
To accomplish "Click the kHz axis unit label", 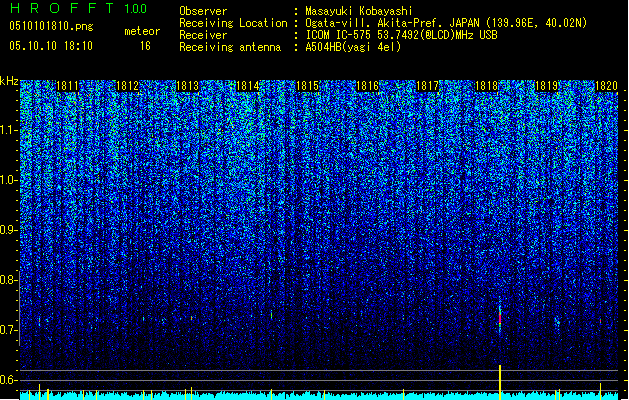I will point(9,81).
